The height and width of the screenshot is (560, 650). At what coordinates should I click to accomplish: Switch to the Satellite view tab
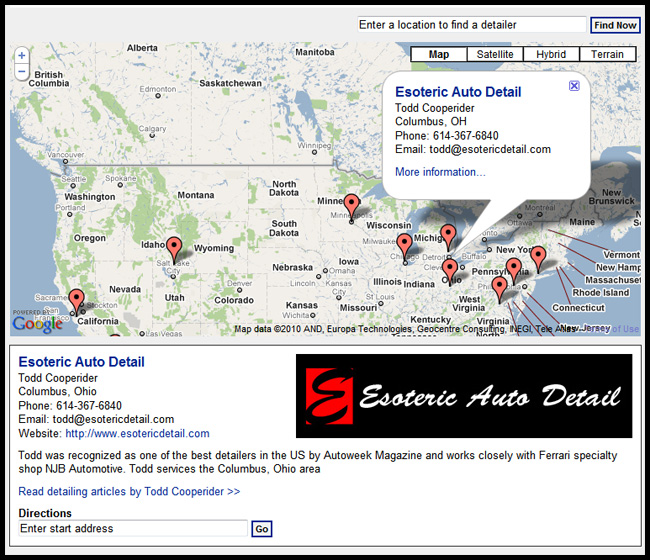[495, 54]
